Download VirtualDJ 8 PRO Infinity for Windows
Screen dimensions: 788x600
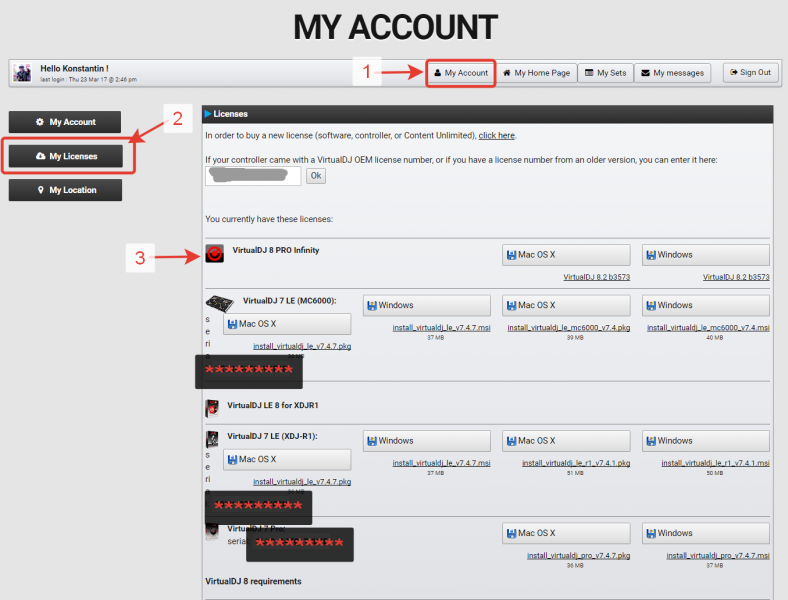(x=706, y=255)
